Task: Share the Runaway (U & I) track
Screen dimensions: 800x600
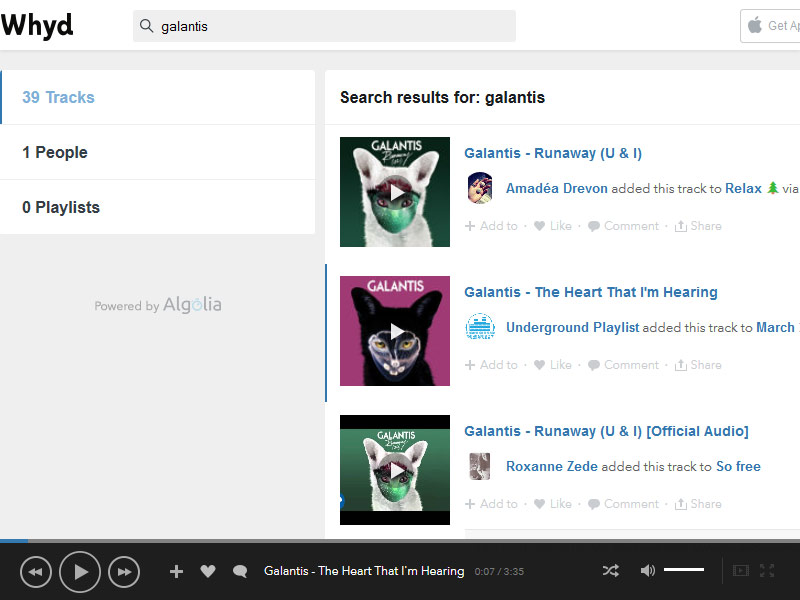Action: [697, 226]
